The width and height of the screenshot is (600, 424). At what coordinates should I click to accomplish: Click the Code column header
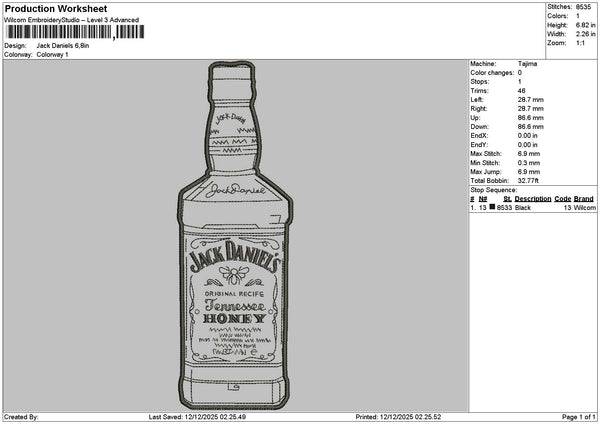pyautogui.click(x=562, y=199)
